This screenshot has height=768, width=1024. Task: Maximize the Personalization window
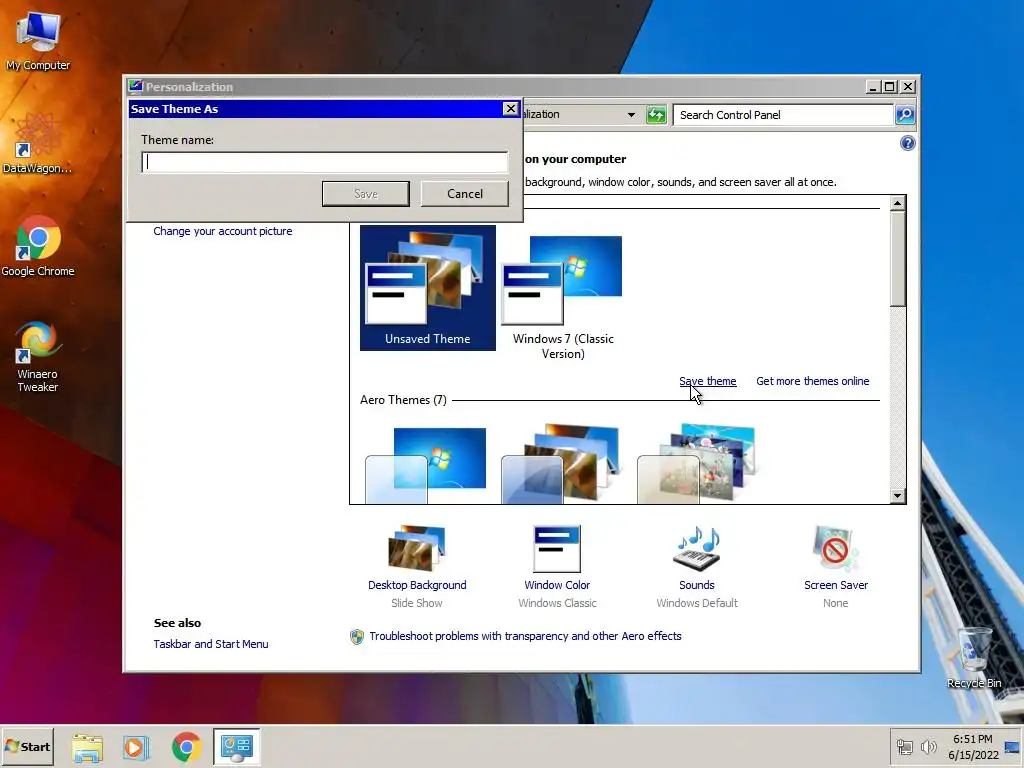click(889, 87)
